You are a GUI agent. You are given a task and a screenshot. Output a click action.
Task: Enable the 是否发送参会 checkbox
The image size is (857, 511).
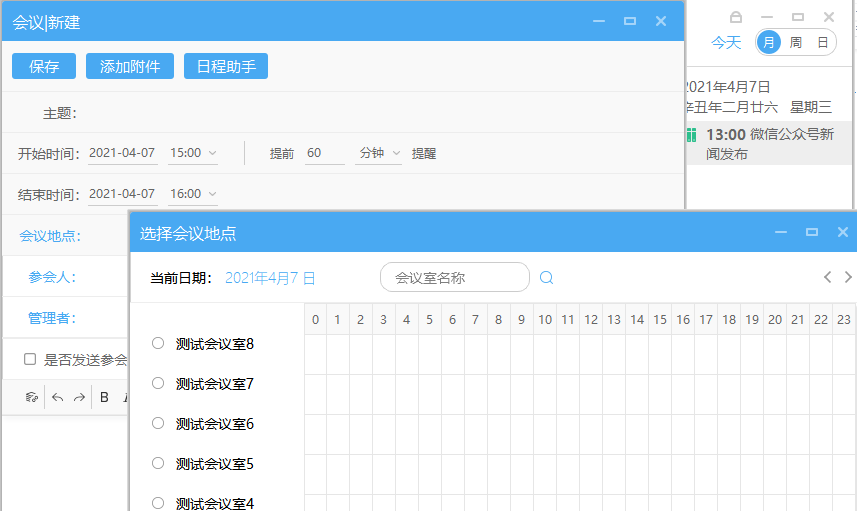(x=30, y=359)
